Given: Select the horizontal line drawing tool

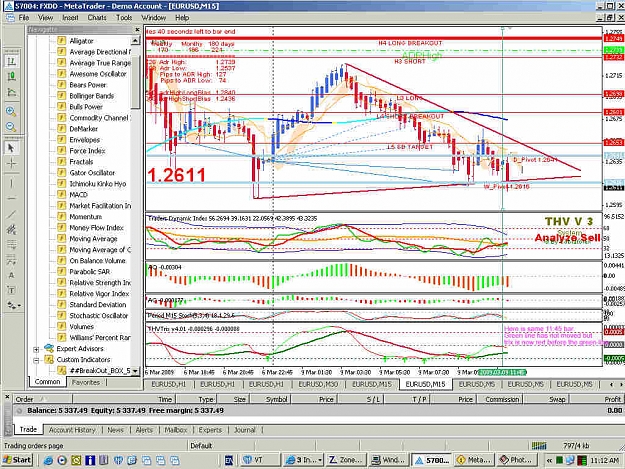Looking at the screenshot, I should [x=11, y=198].
